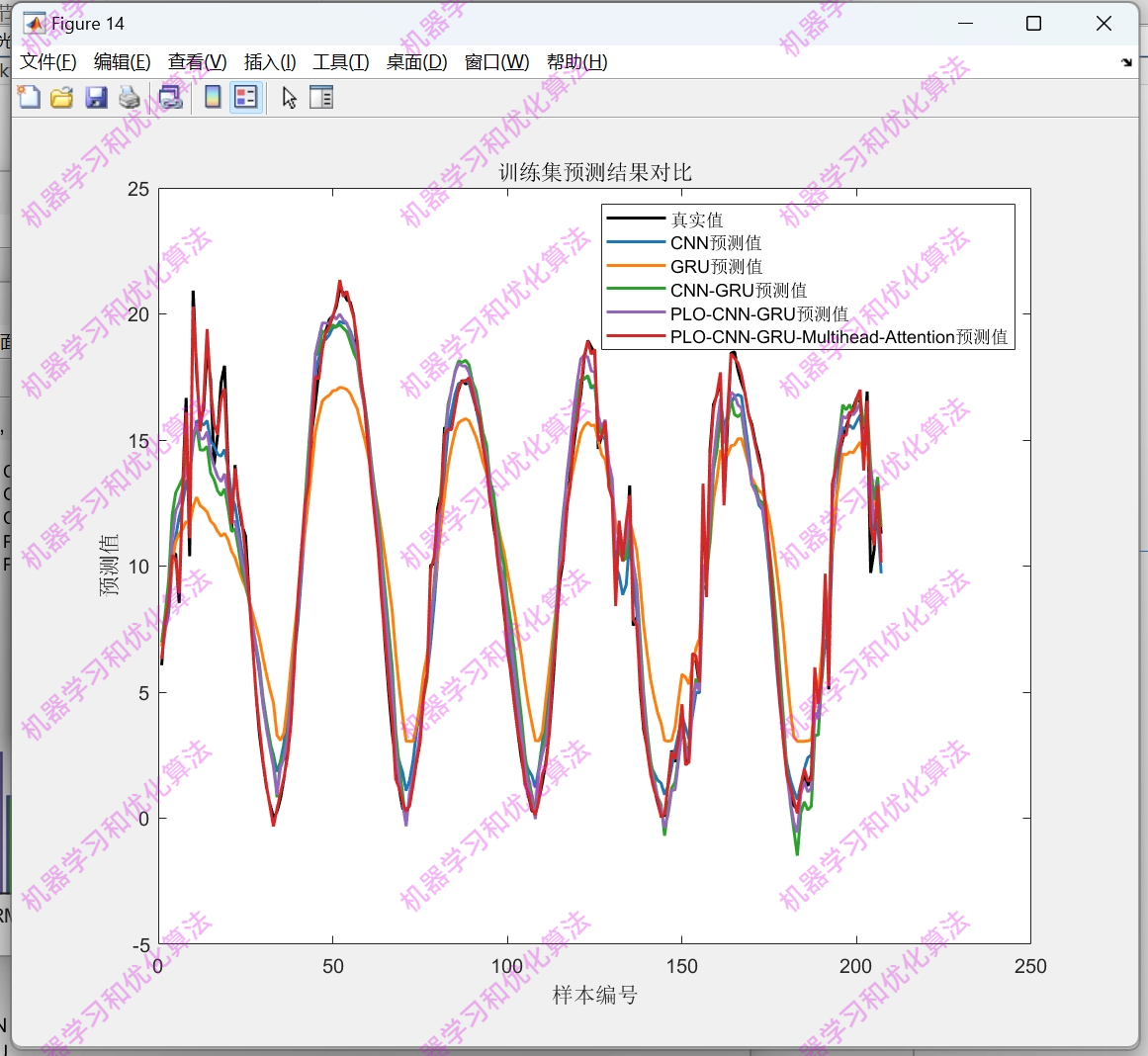1148x1056 pixels.
Task: Open the 文件(F) menu
Action: tap(48, 62)
